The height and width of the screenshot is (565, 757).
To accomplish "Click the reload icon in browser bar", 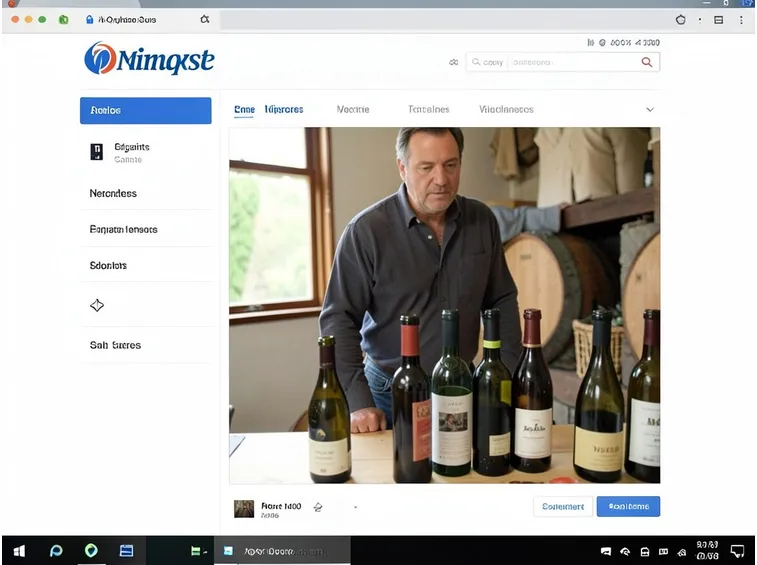I will point(205,19).
